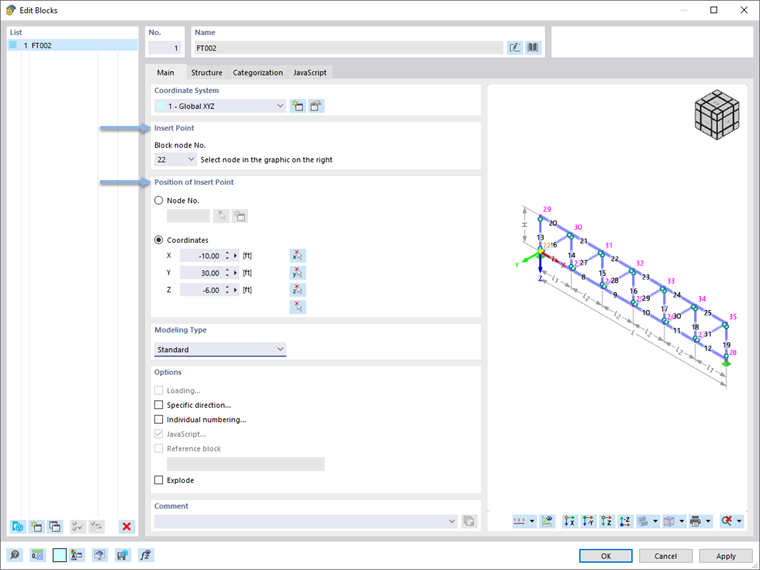The image size is (760, 570).
Task: Click the OK button
Action: pos(606,556)
